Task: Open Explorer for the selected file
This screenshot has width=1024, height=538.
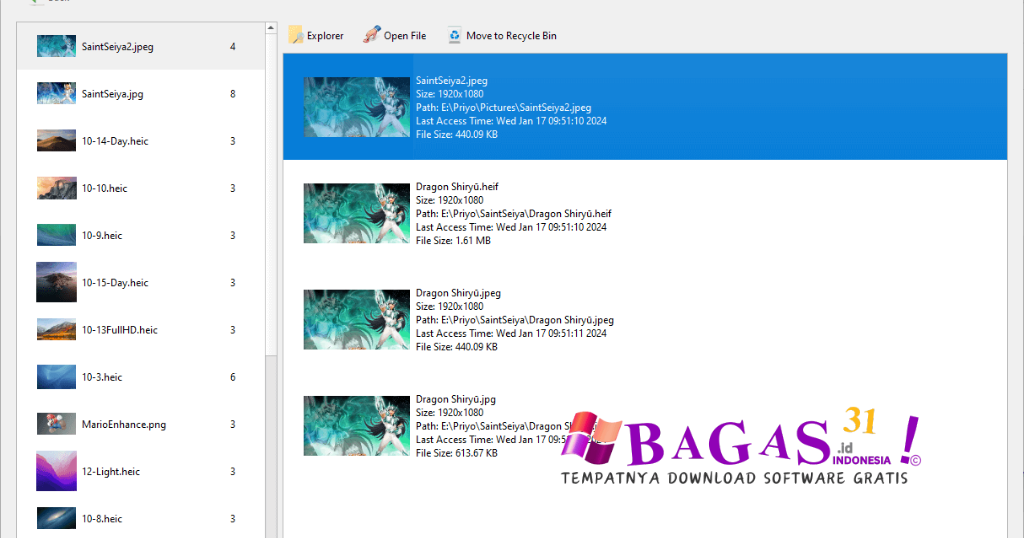Action: tap(316, 35)
